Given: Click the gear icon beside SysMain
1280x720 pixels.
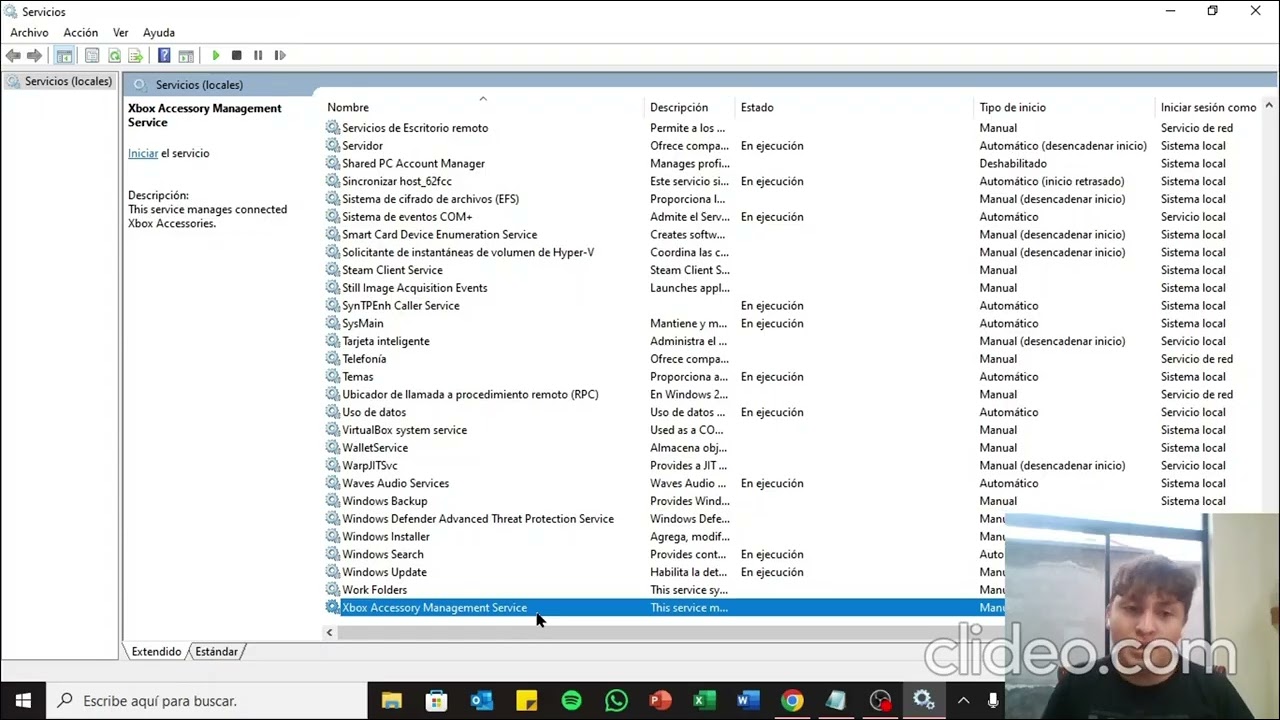Looking at the screenshot, I should click(333, 324).
